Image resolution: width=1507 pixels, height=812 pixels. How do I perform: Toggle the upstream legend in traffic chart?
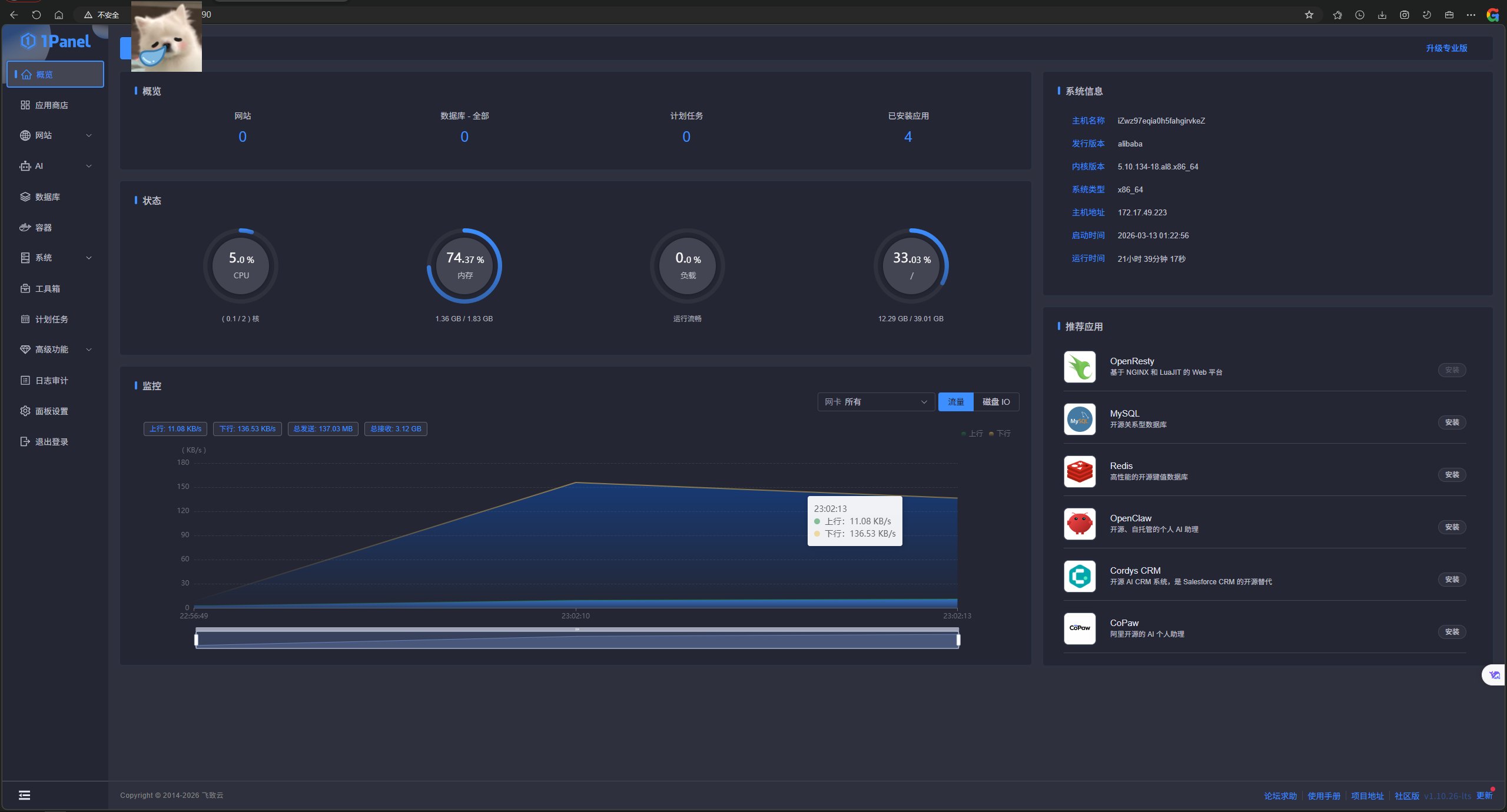click(972, 434)
